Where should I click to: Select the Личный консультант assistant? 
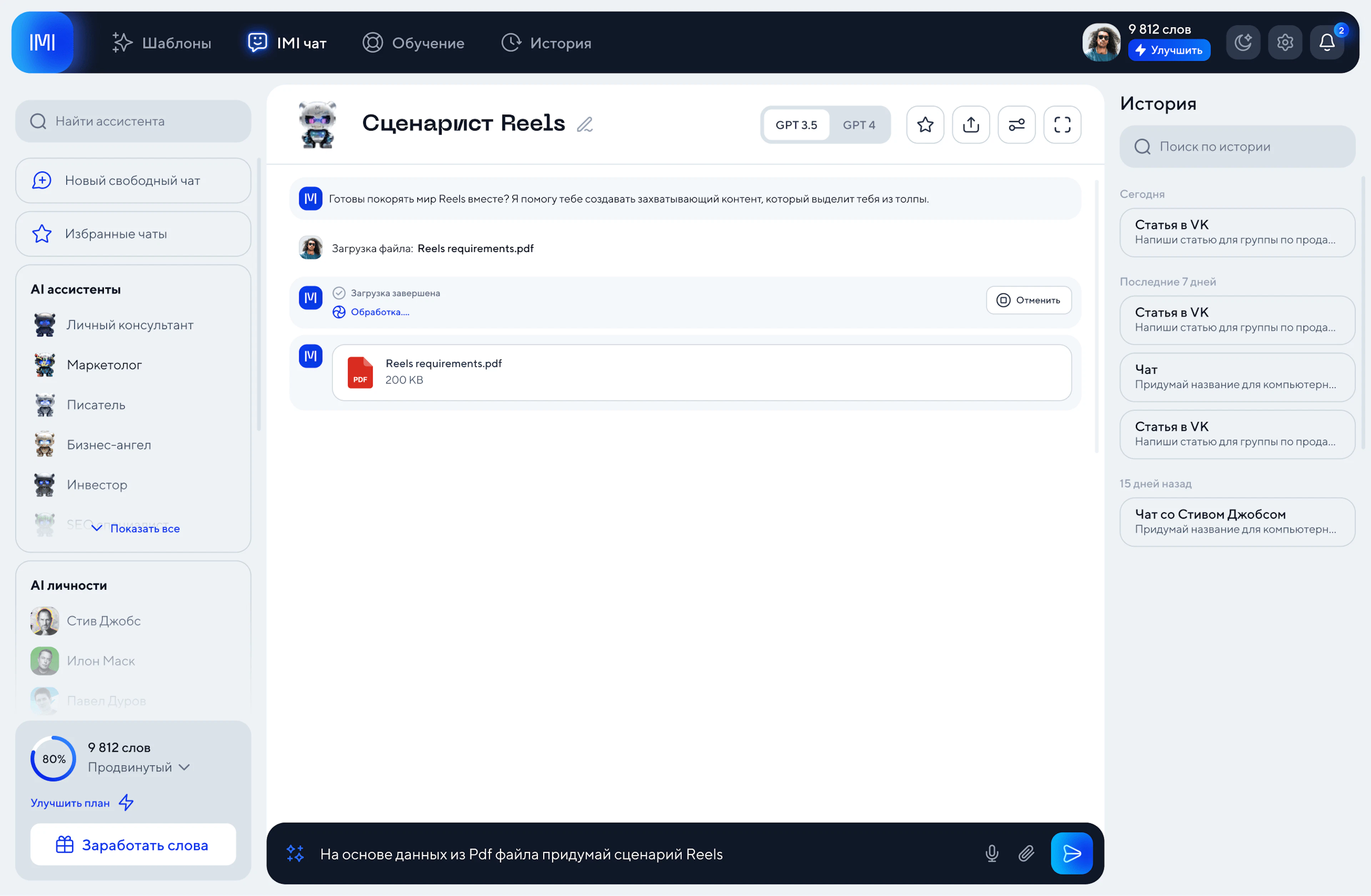[114, 325]
